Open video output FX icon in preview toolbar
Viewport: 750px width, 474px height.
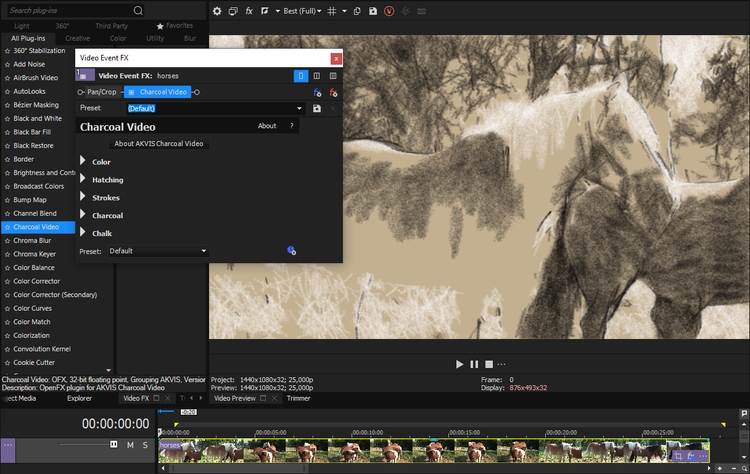249,11
